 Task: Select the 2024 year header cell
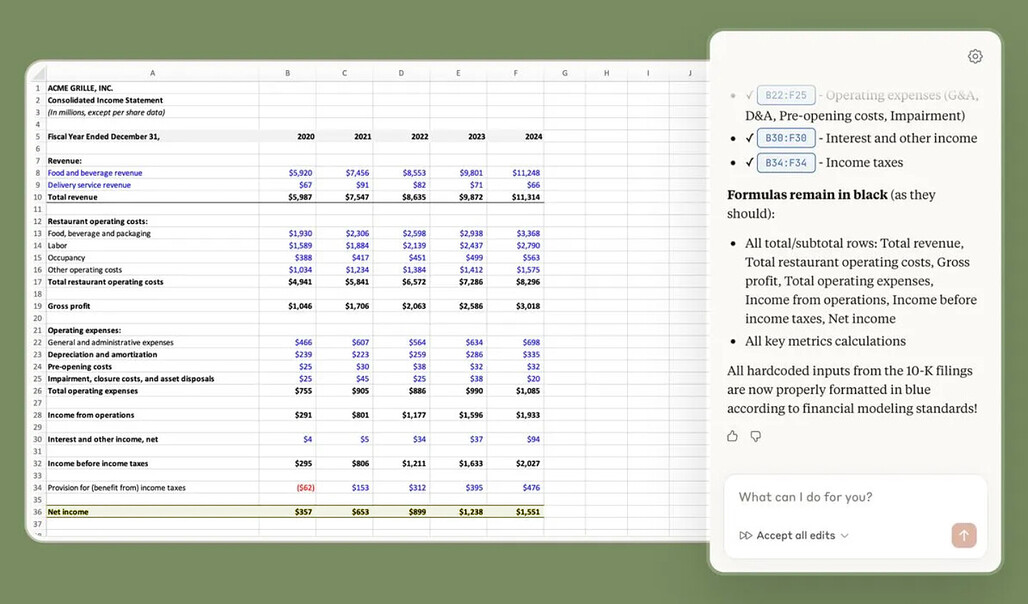[x=534, y=137]
